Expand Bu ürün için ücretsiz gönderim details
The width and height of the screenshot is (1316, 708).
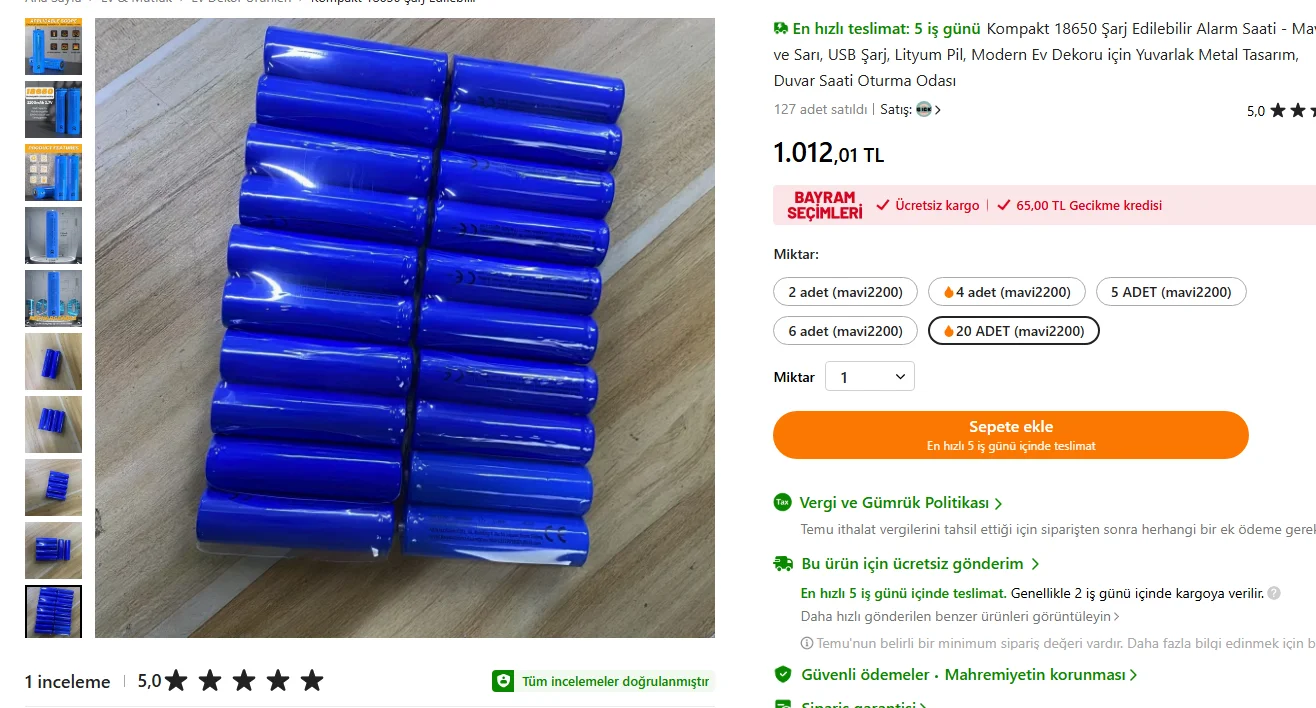coord(920,564)
